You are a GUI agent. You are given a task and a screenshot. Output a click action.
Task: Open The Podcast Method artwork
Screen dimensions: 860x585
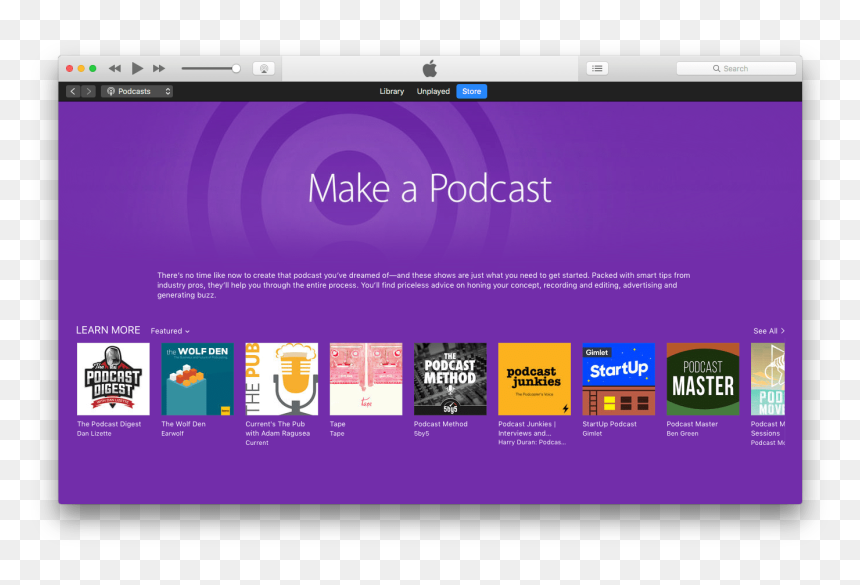coord(450,379)
